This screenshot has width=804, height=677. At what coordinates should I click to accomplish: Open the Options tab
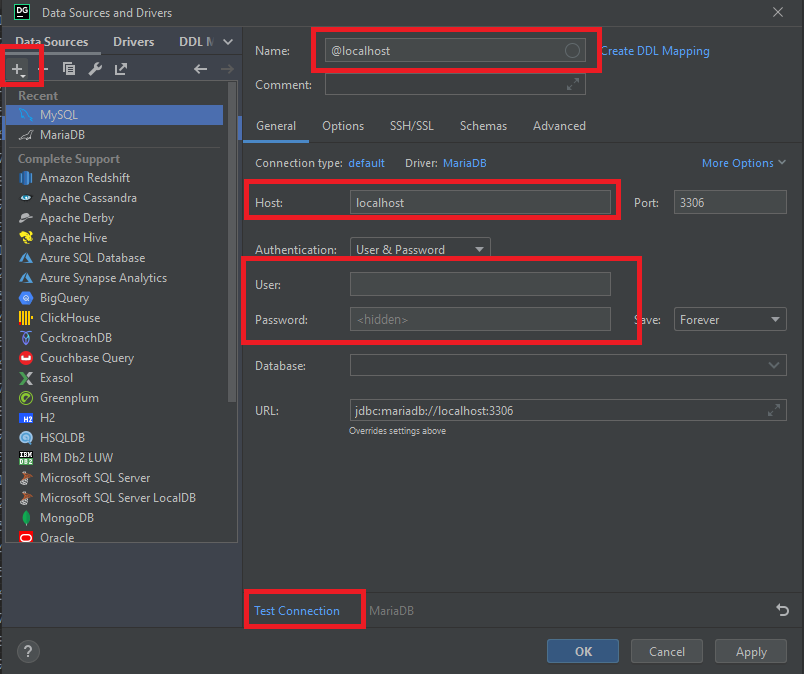click(x=343, y=126)
